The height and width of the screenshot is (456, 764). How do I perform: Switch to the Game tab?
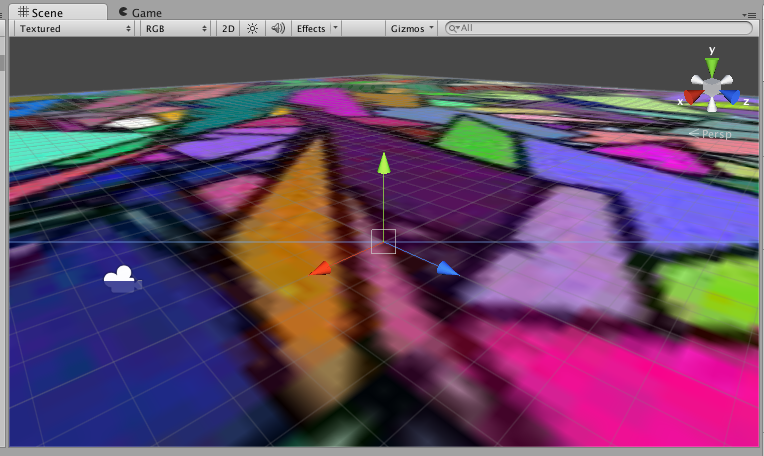point(139,12)
